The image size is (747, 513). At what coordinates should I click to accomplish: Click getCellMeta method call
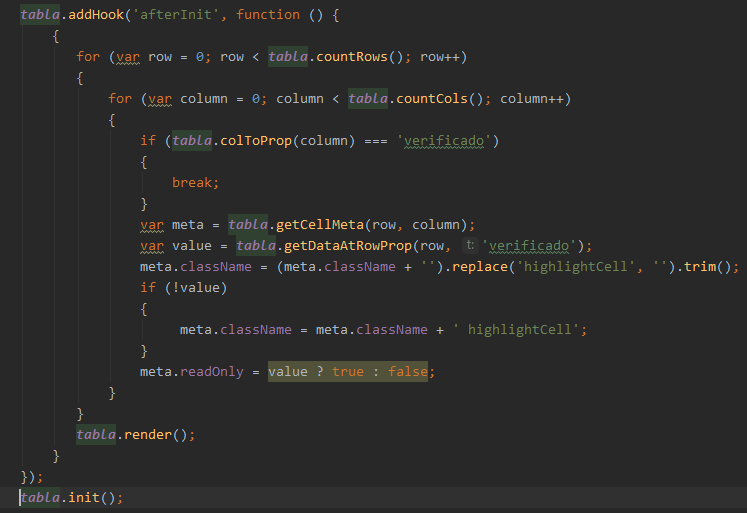[x=320, y=224]
